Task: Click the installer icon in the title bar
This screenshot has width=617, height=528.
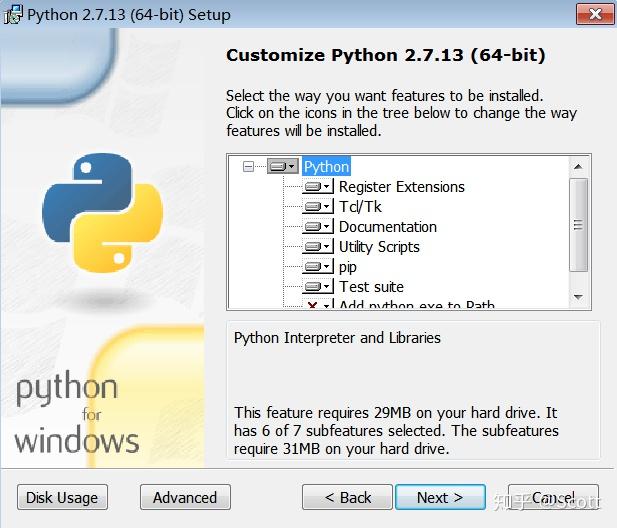Action: point(14,15)
